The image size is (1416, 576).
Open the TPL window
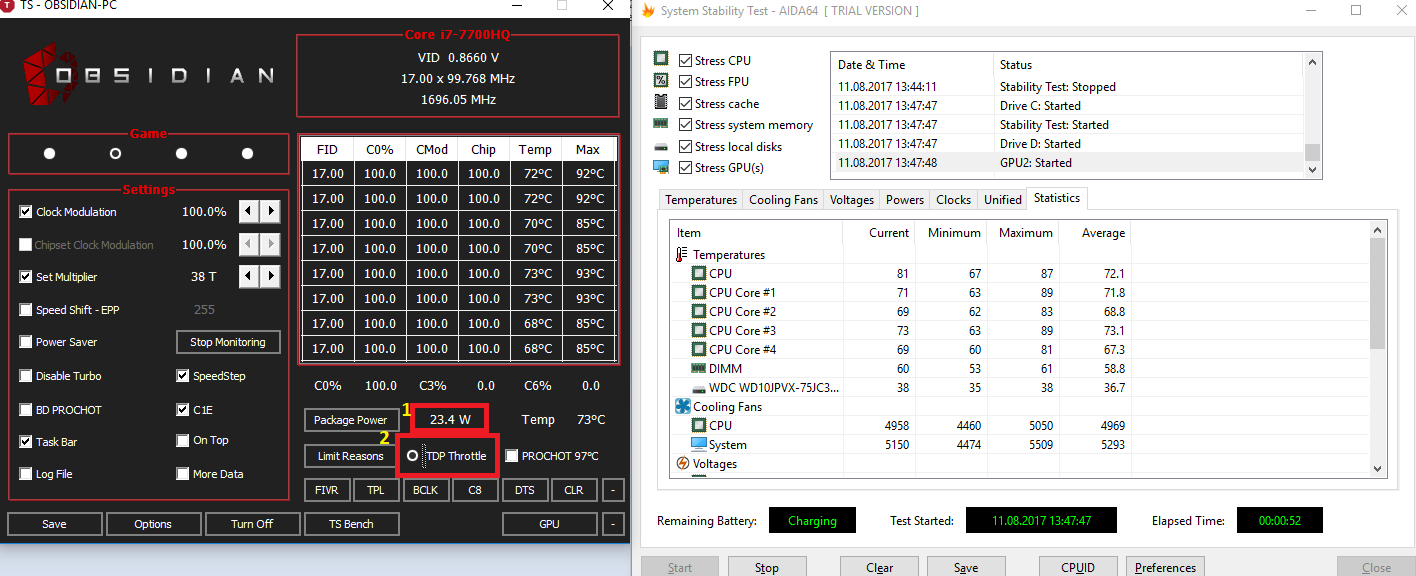tap(375, 490)
